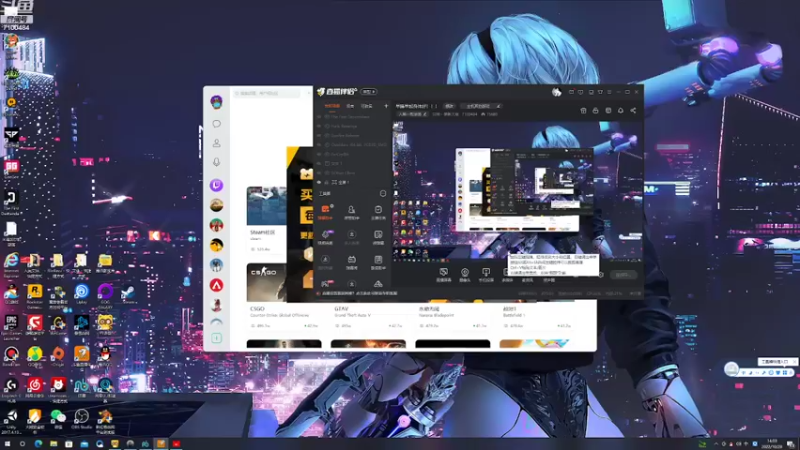Screen dimensions: 800x450
Task: Open the third tool icon in toolbox top row
Action: click(x=378, y=212)
